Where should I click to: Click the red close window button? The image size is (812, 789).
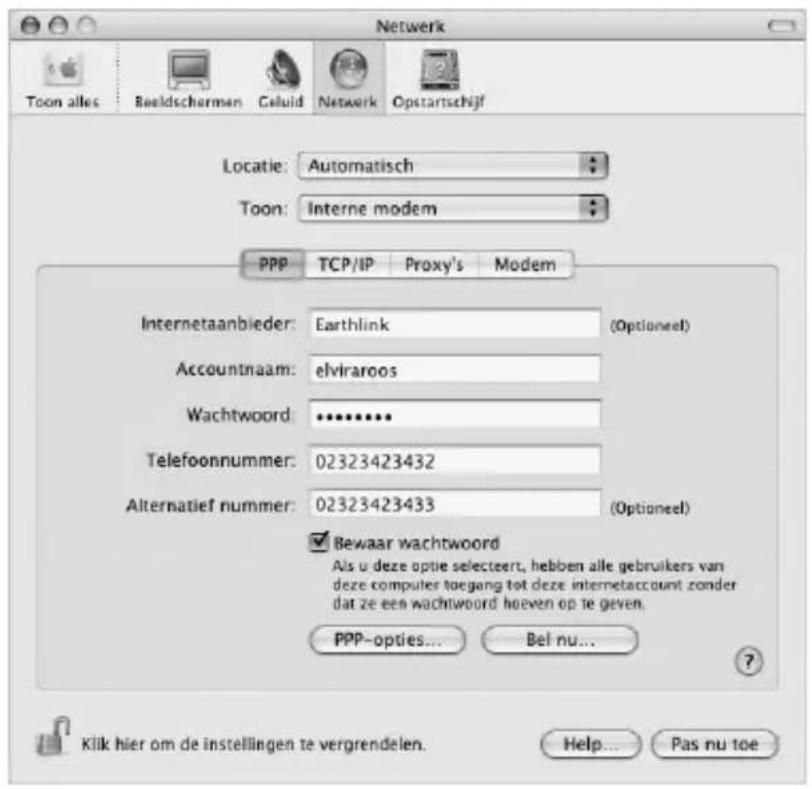[30, 25]
